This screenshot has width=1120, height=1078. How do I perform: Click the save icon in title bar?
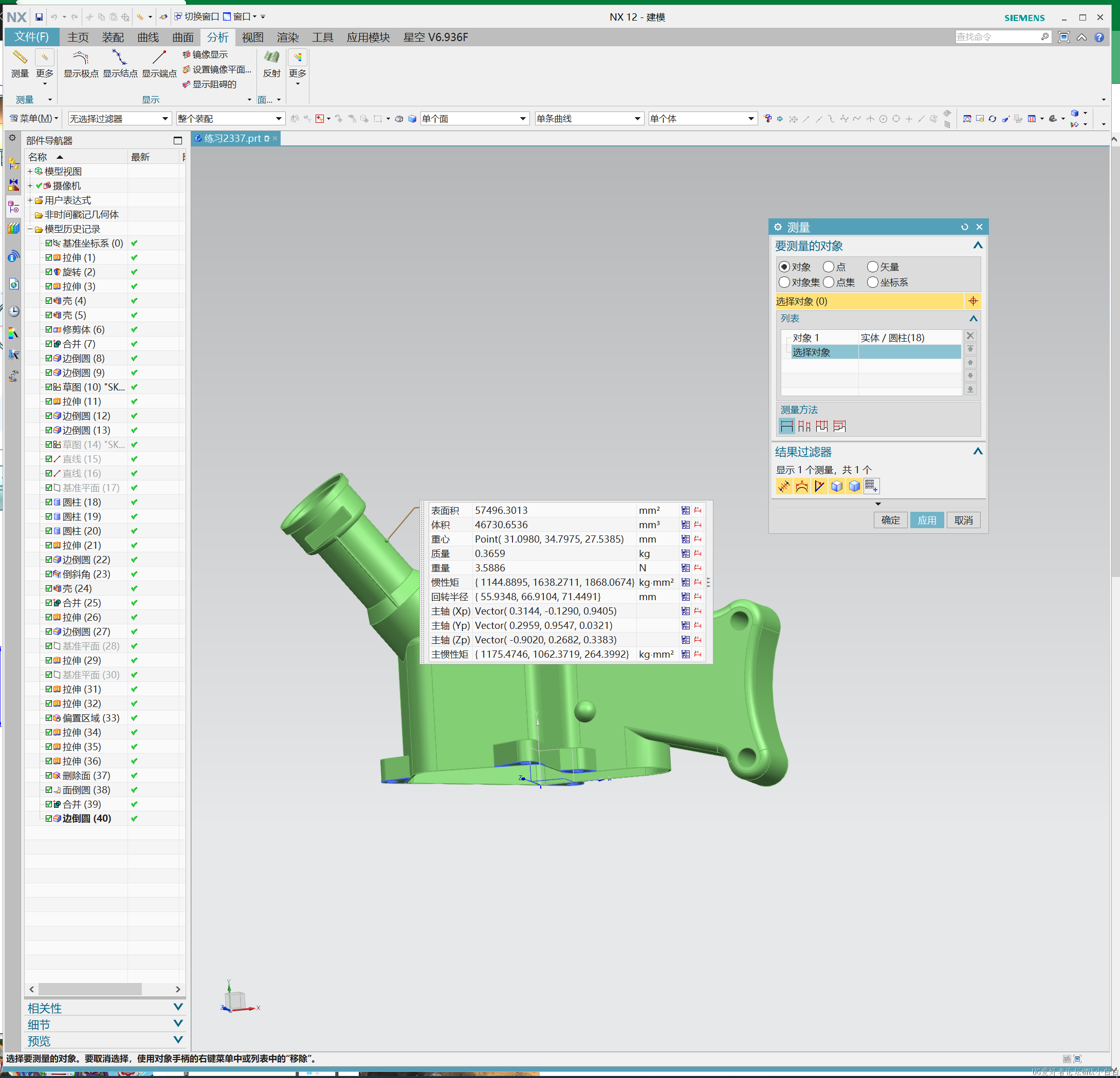39,17
